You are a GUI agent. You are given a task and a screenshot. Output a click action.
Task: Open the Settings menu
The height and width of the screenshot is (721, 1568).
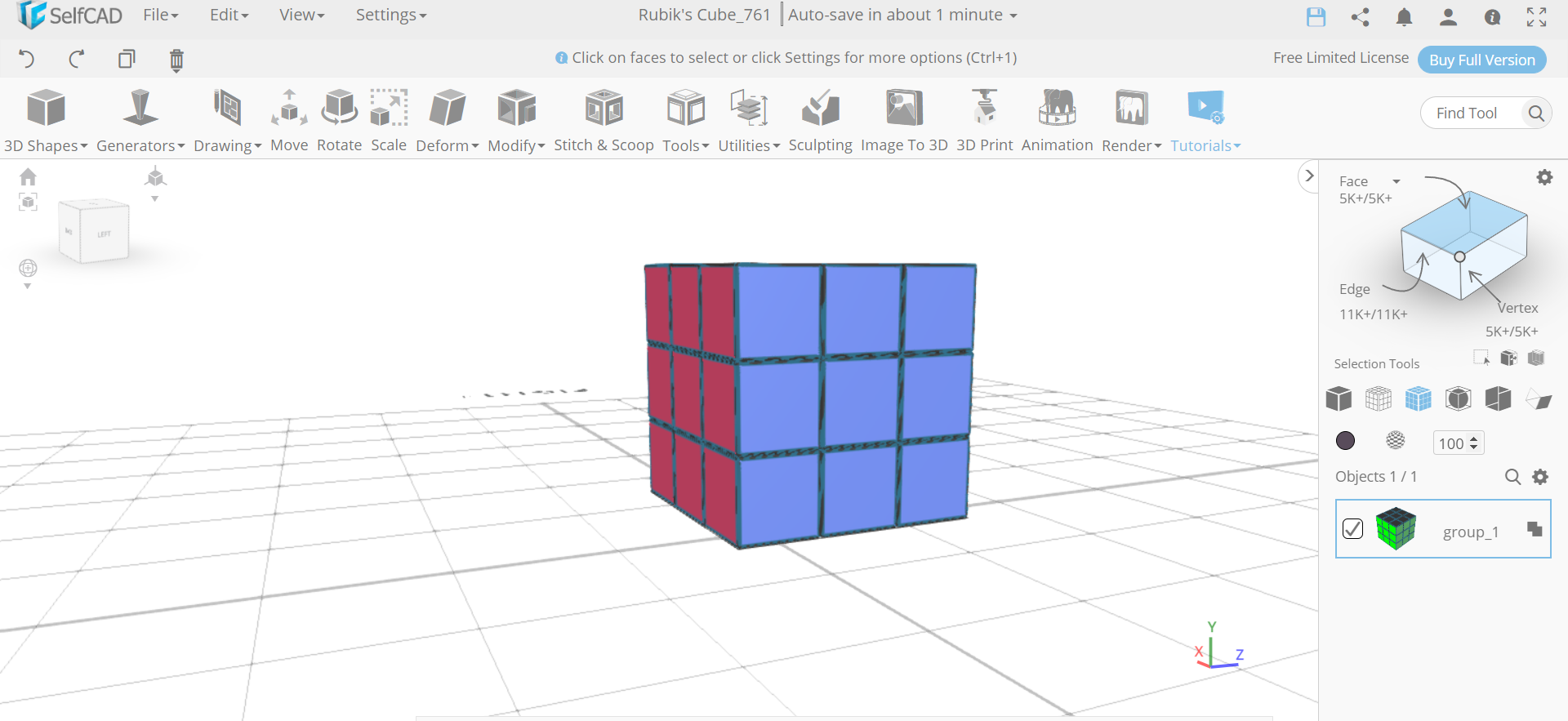tap(390, 15)
